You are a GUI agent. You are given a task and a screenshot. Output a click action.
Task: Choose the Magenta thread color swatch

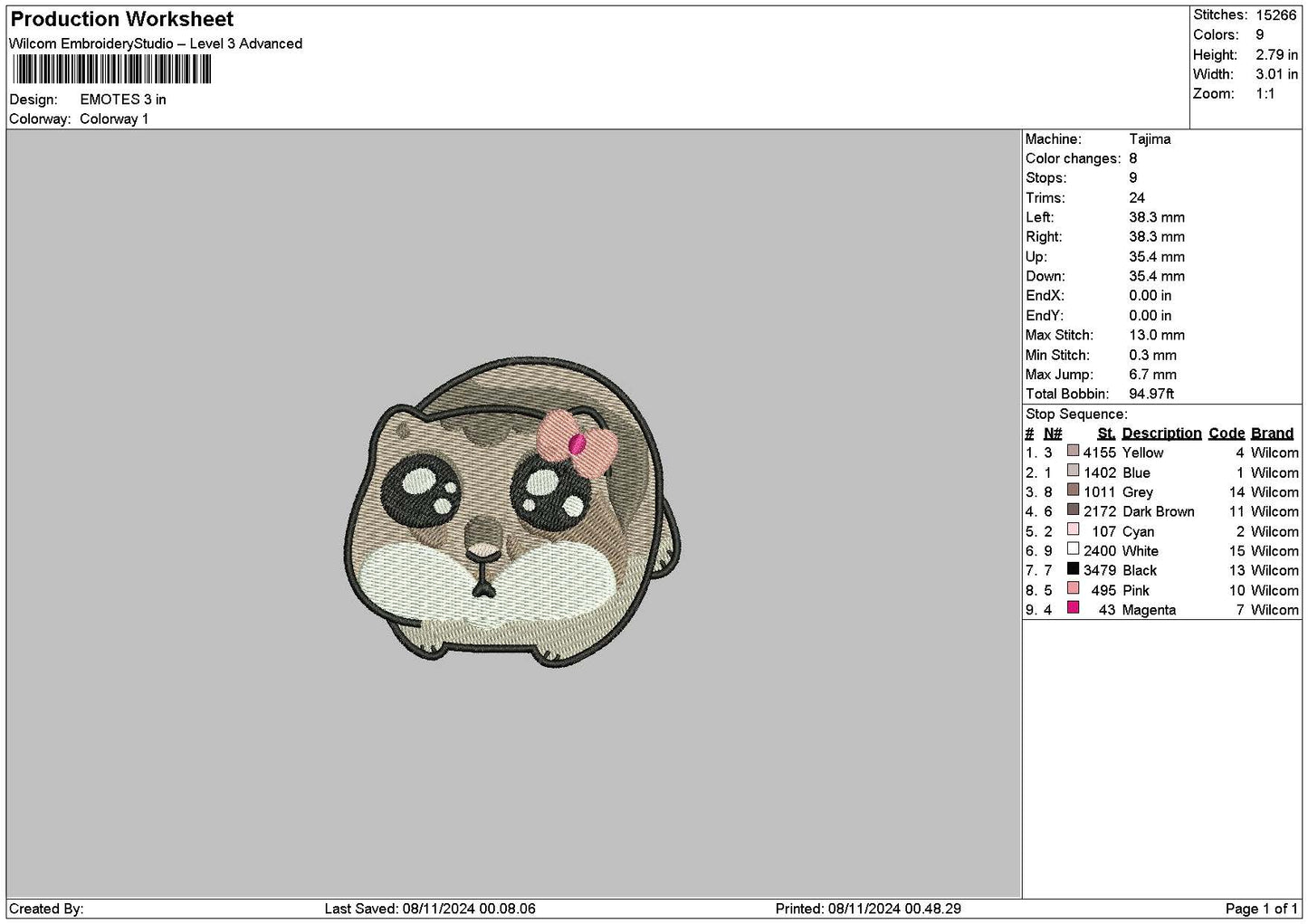1073,609
